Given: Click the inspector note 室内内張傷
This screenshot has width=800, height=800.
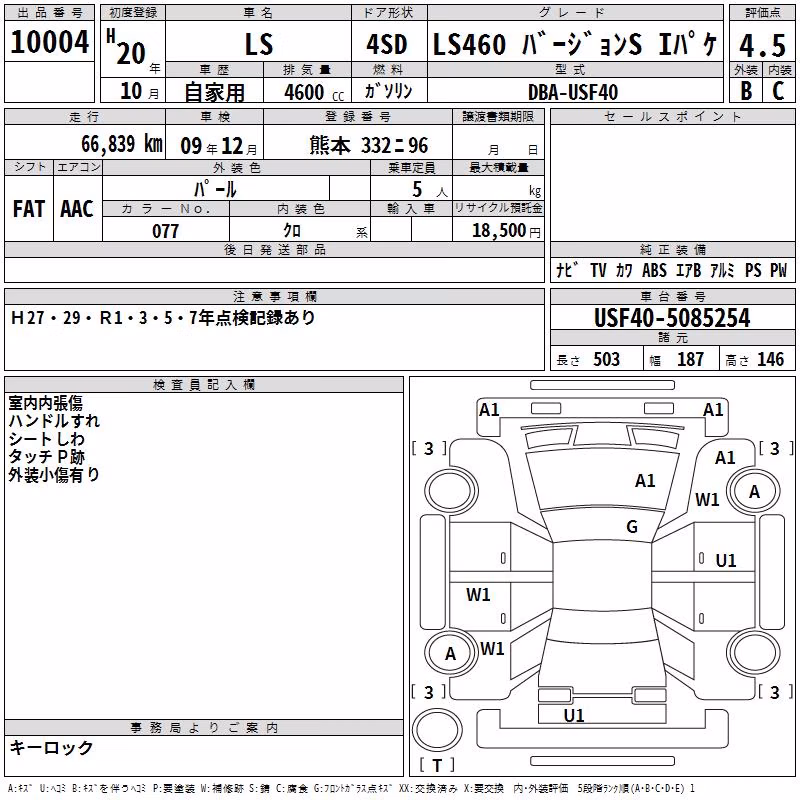Looking at the screenshot, I should [x=45, y=403].
